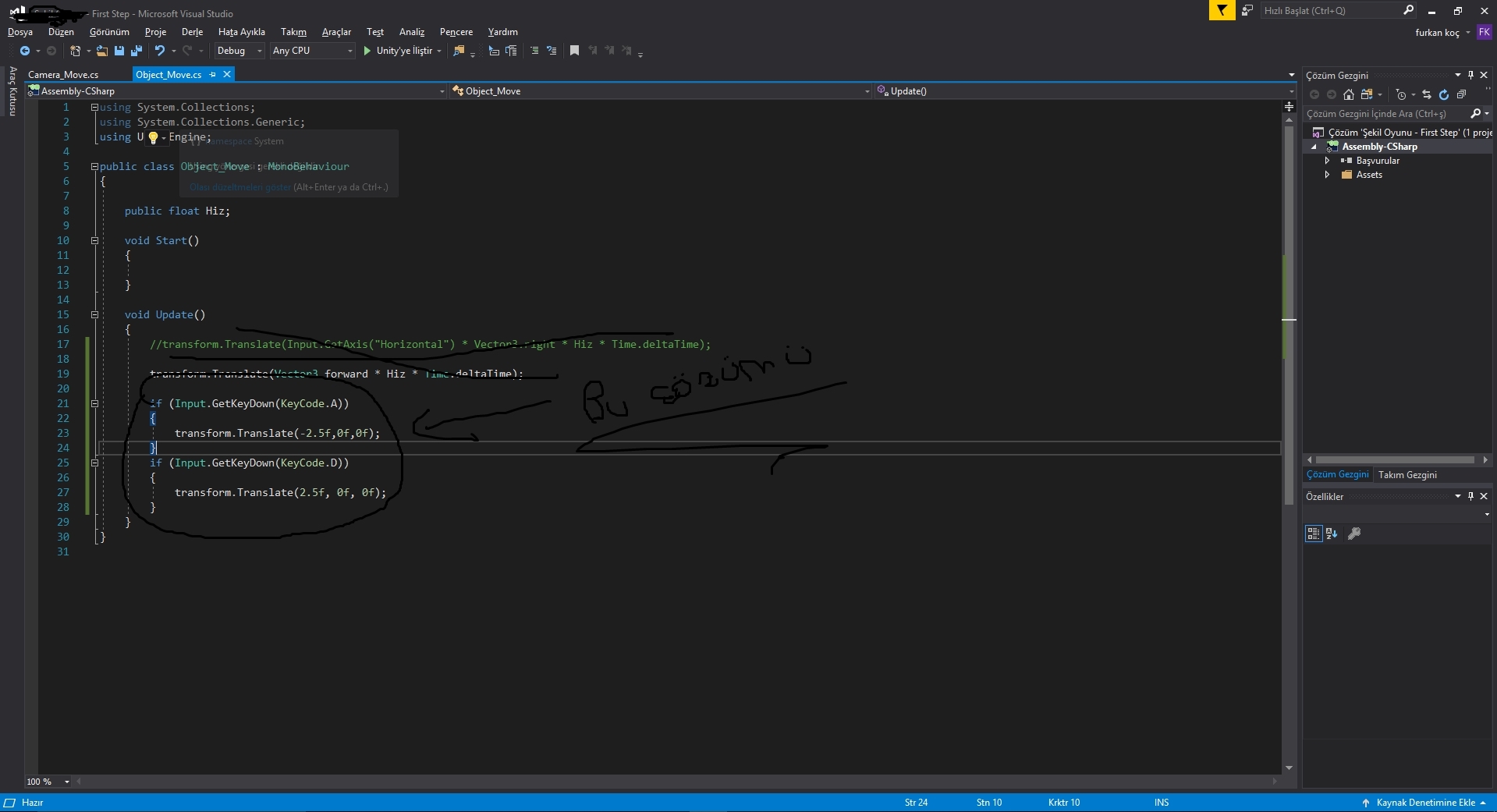This screenshot has height=812, width=1497.
Task: Toggle auto-hide pin on Özellikler panel
Action: coord(1470,496)
